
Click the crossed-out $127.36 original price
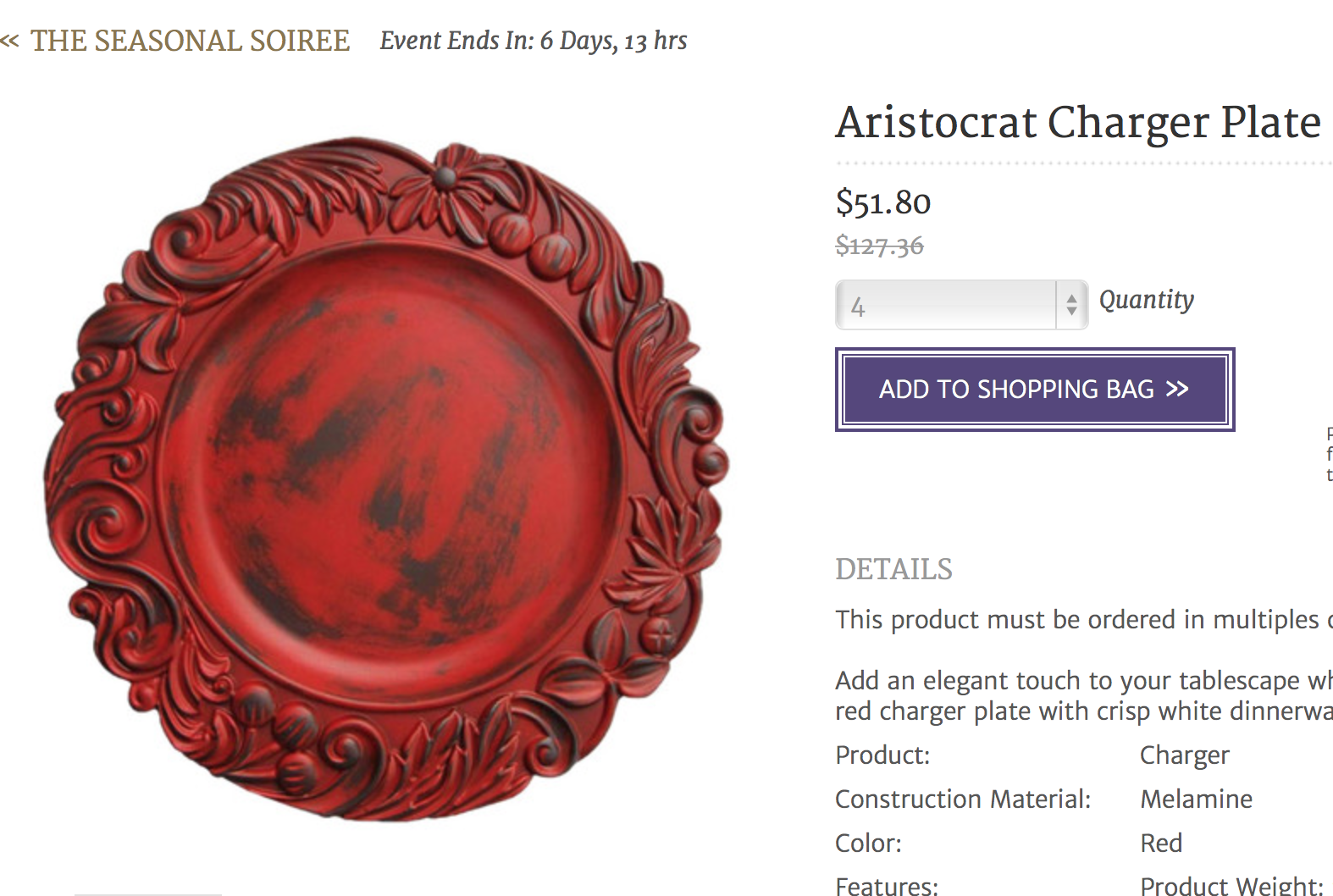[x=879, y=246]
